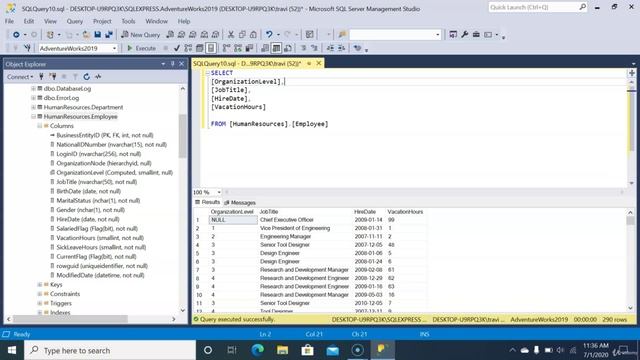Click the navigate back circle icon
This screenshot has width=640, height=360.
[x=16, y=35]
